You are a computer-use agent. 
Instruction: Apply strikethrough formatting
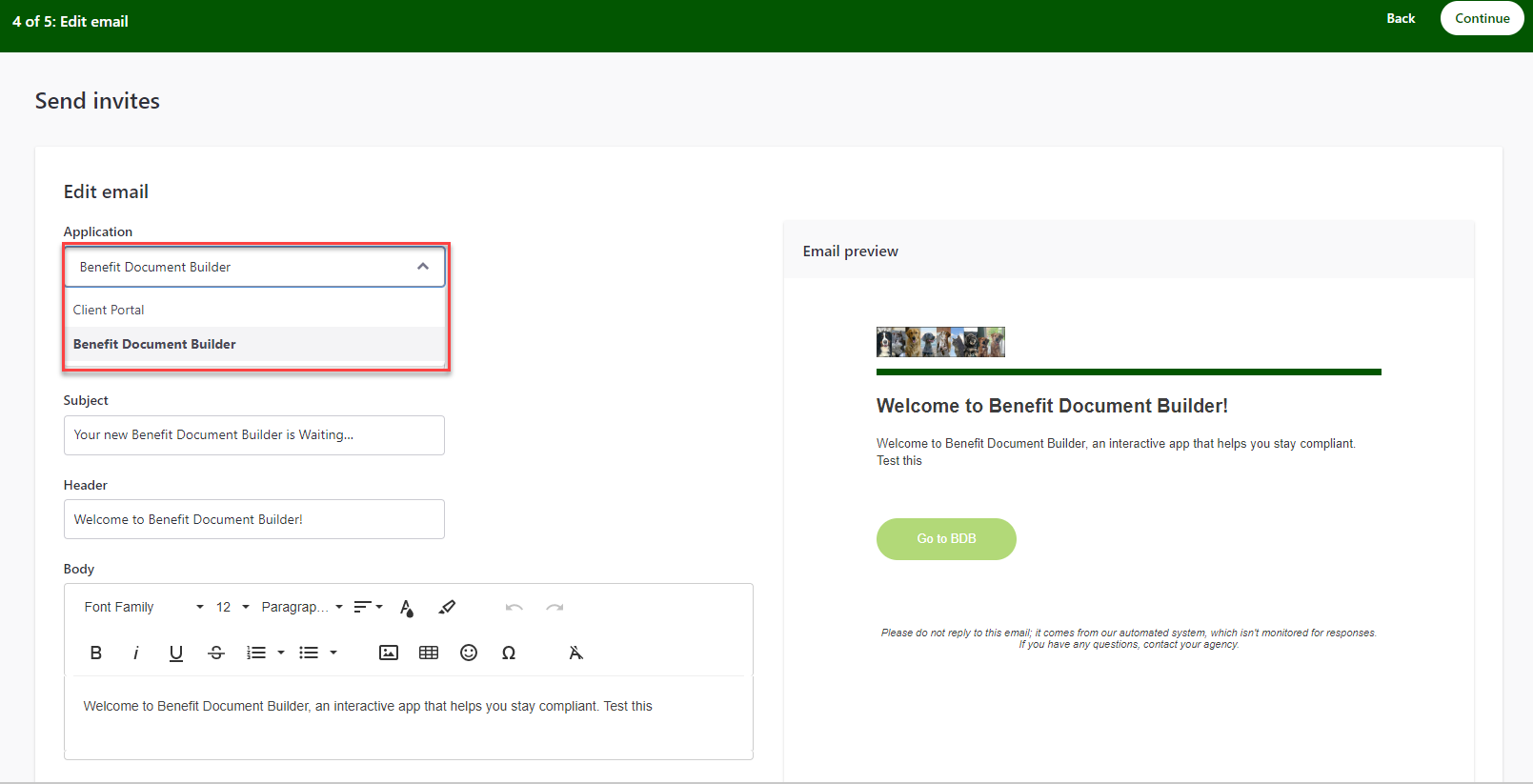click(x=216, y=653)
